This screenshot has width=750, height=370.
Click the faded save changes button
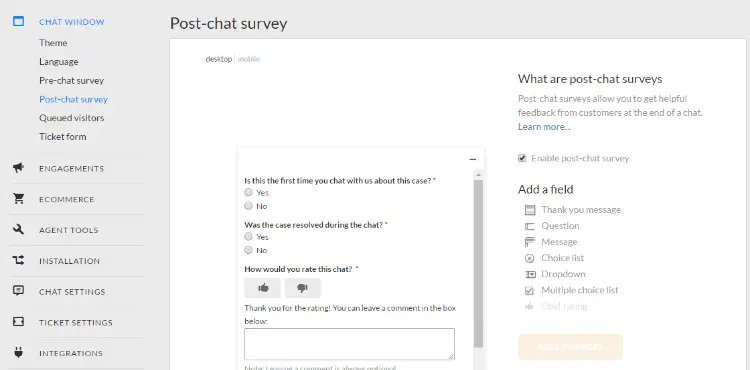[570, 347]
